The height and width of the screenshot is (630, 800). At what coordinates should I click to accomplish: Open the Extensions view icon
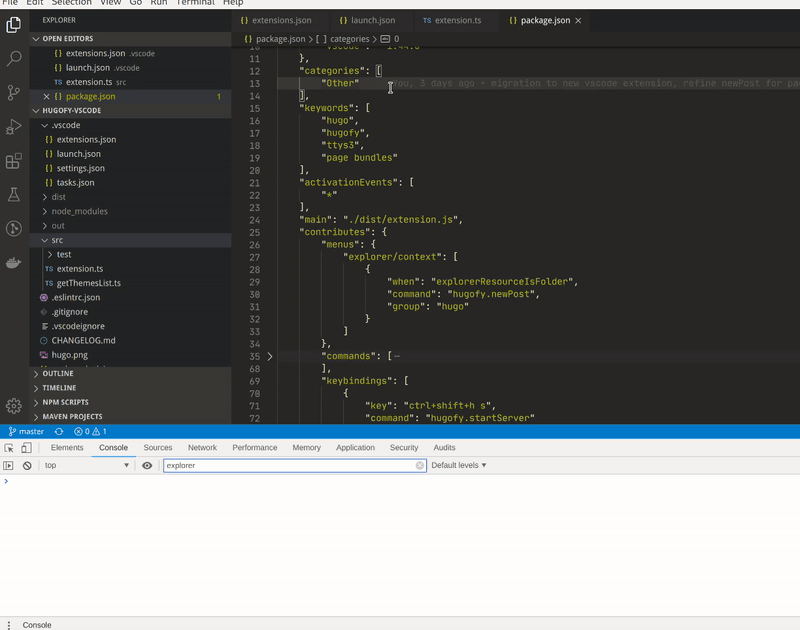tap(14, 161)
